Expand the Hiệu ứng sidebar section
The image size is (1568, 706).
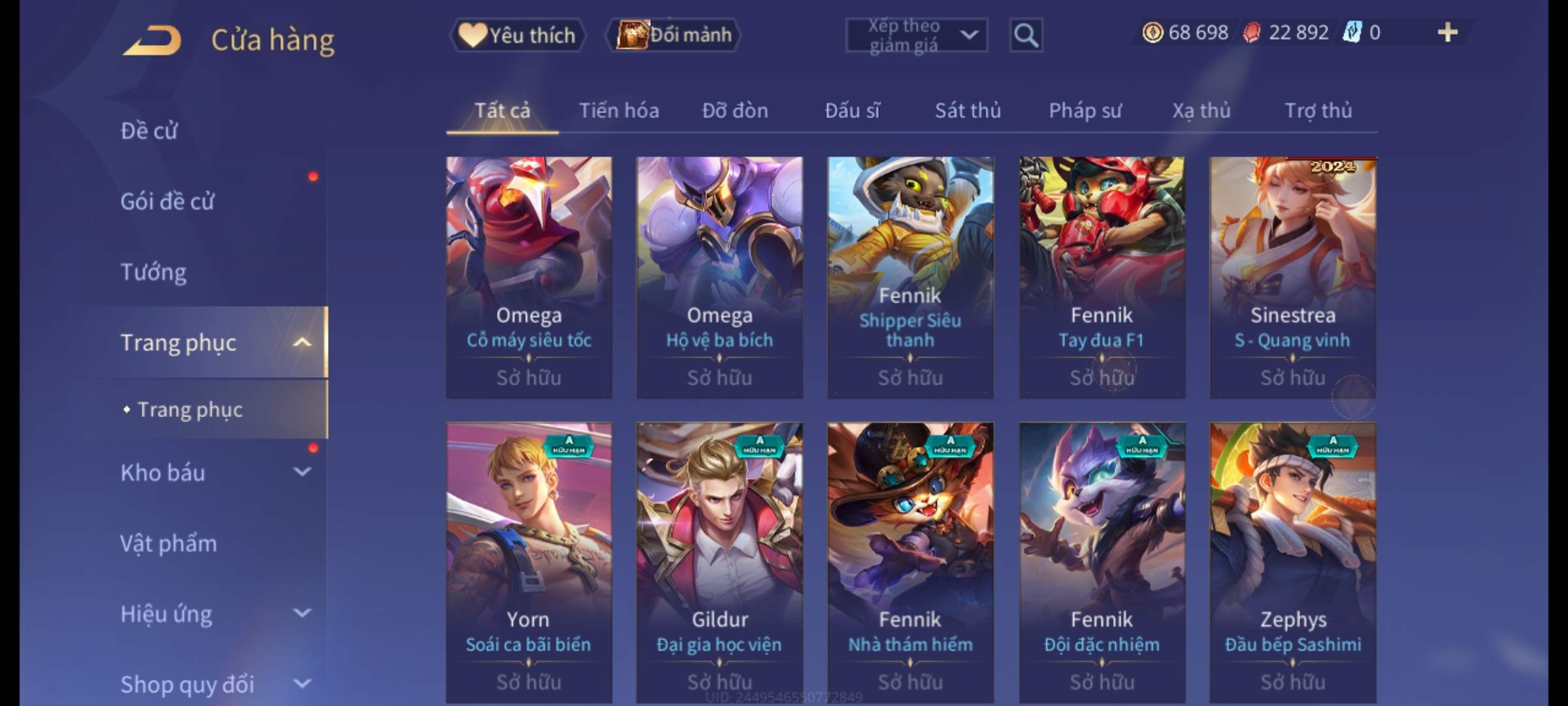click(302, 613)
